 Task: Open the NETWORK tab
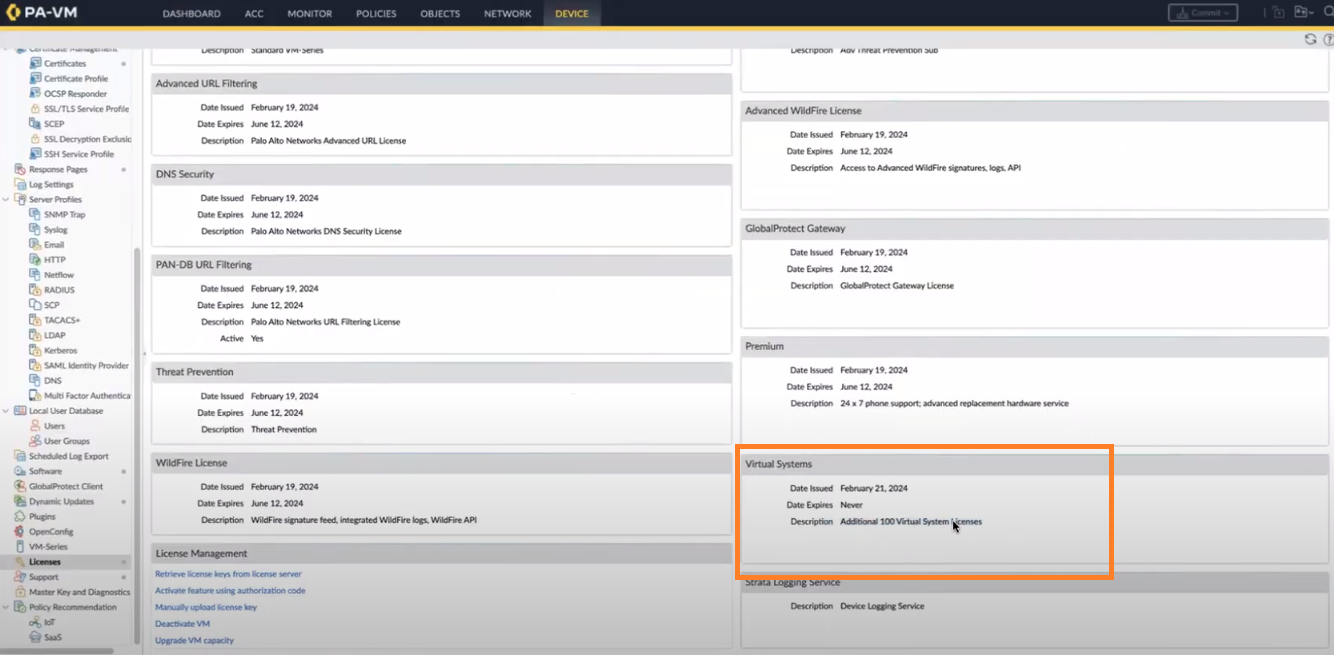(507, 14)
